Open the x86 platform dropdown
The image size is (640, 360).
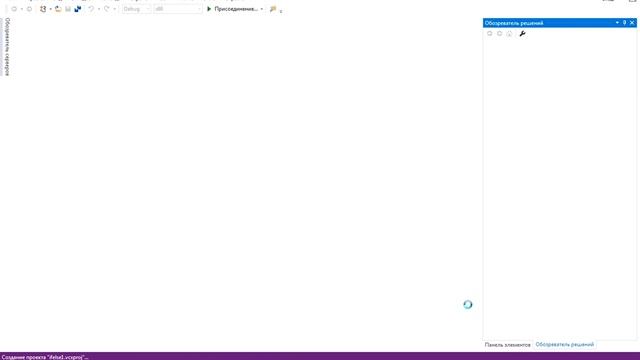point(178,9)
